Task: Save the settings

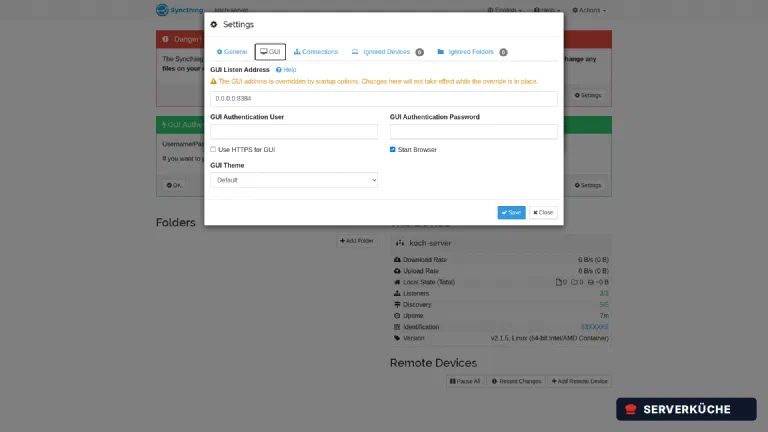Action: pyautogui.click(x=511, y=213)
